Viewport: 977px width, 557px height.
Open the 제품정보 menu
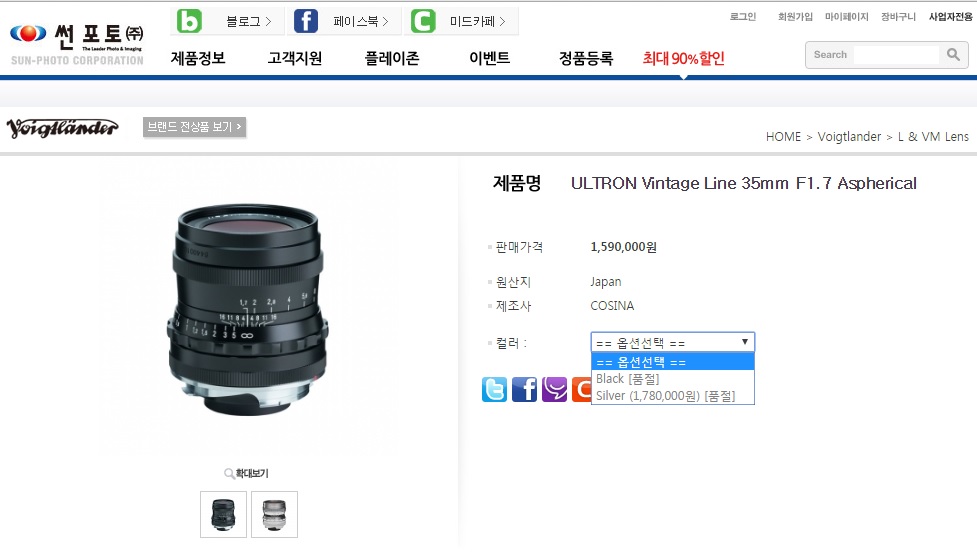pyautogui.click(x=198, y=59)
